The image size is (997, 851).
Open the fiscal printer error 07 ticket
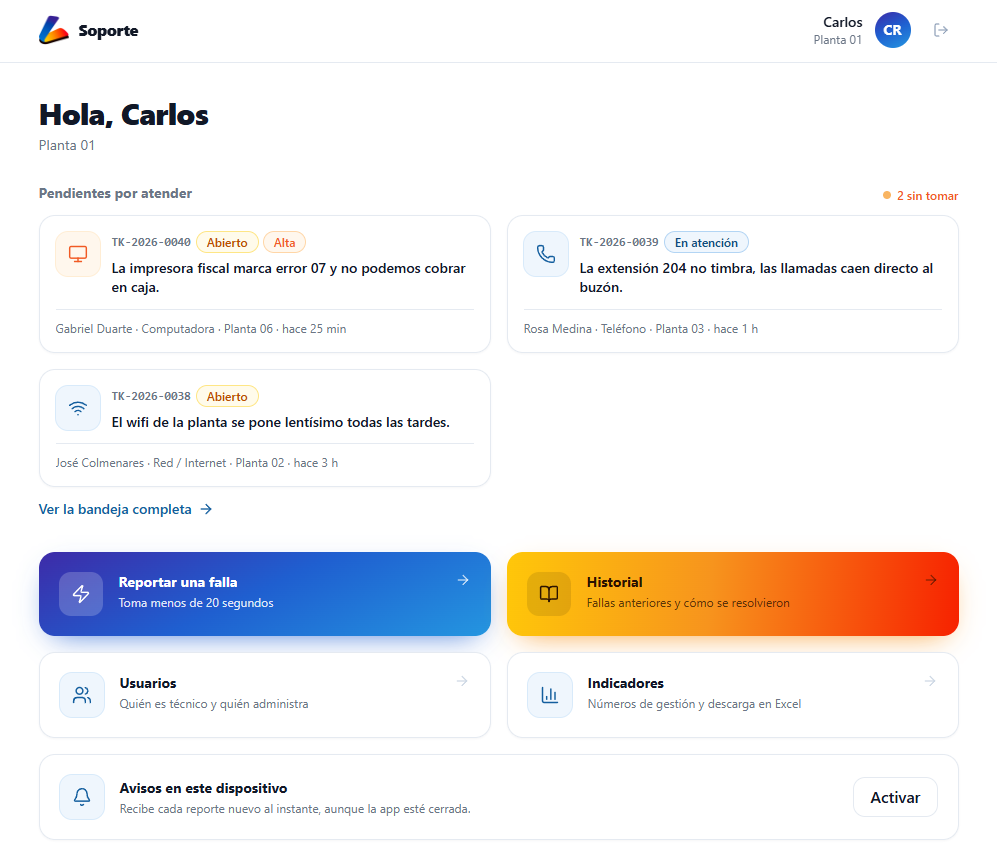pos(265,284)
